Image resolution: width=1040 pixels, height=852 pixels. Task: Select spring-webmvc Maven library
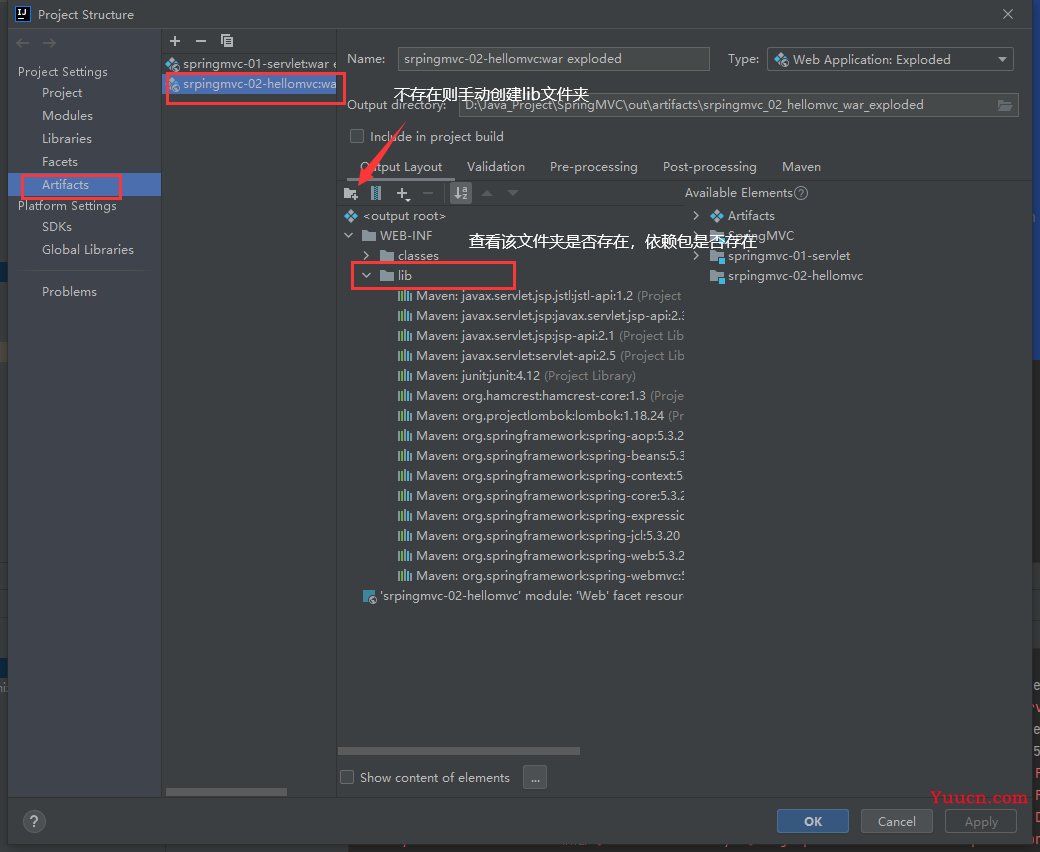click(541, 576)
